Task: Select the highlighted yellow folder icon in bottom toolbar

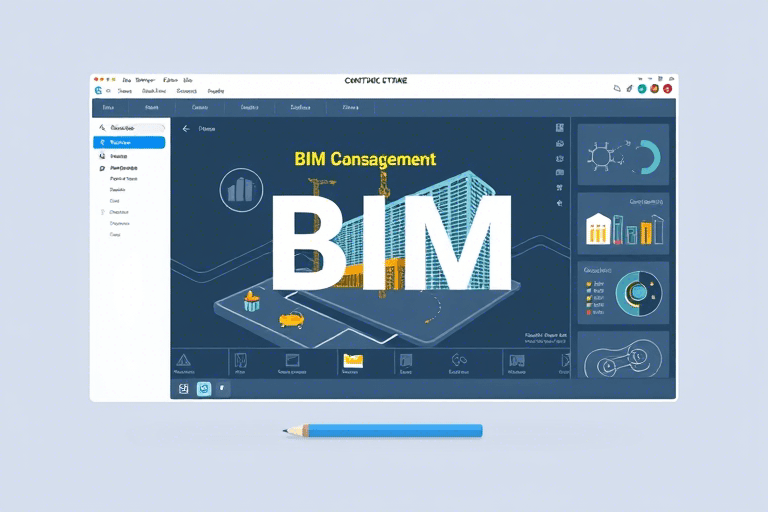Action: coord(351,360)
